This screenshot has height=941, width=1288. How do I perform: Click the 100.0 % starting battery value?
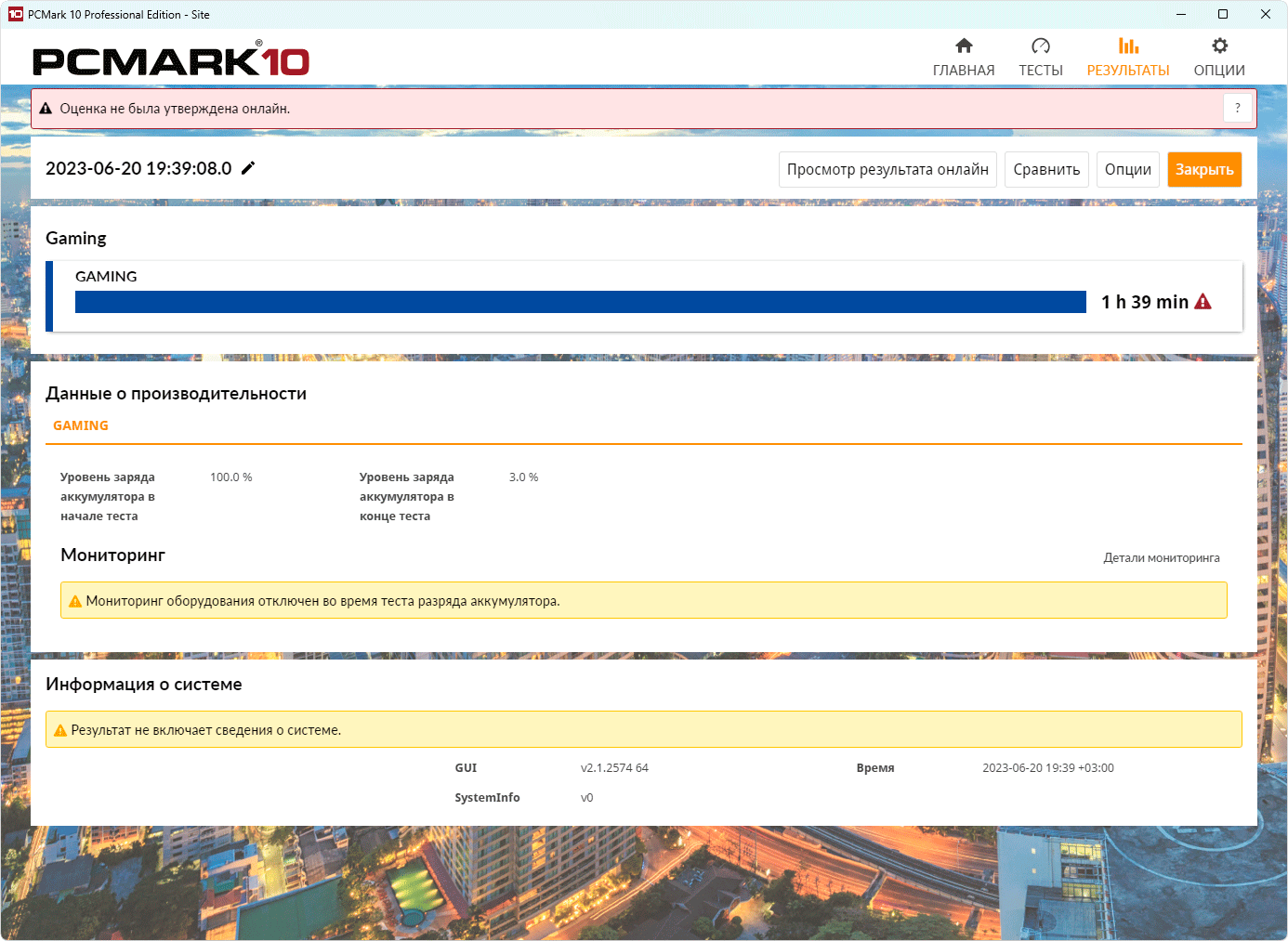(231, 477)
